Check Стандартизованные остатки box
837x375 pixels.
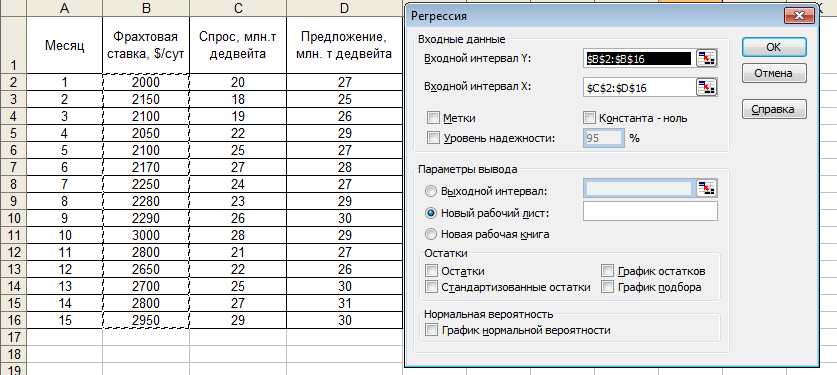click(432, 287)
